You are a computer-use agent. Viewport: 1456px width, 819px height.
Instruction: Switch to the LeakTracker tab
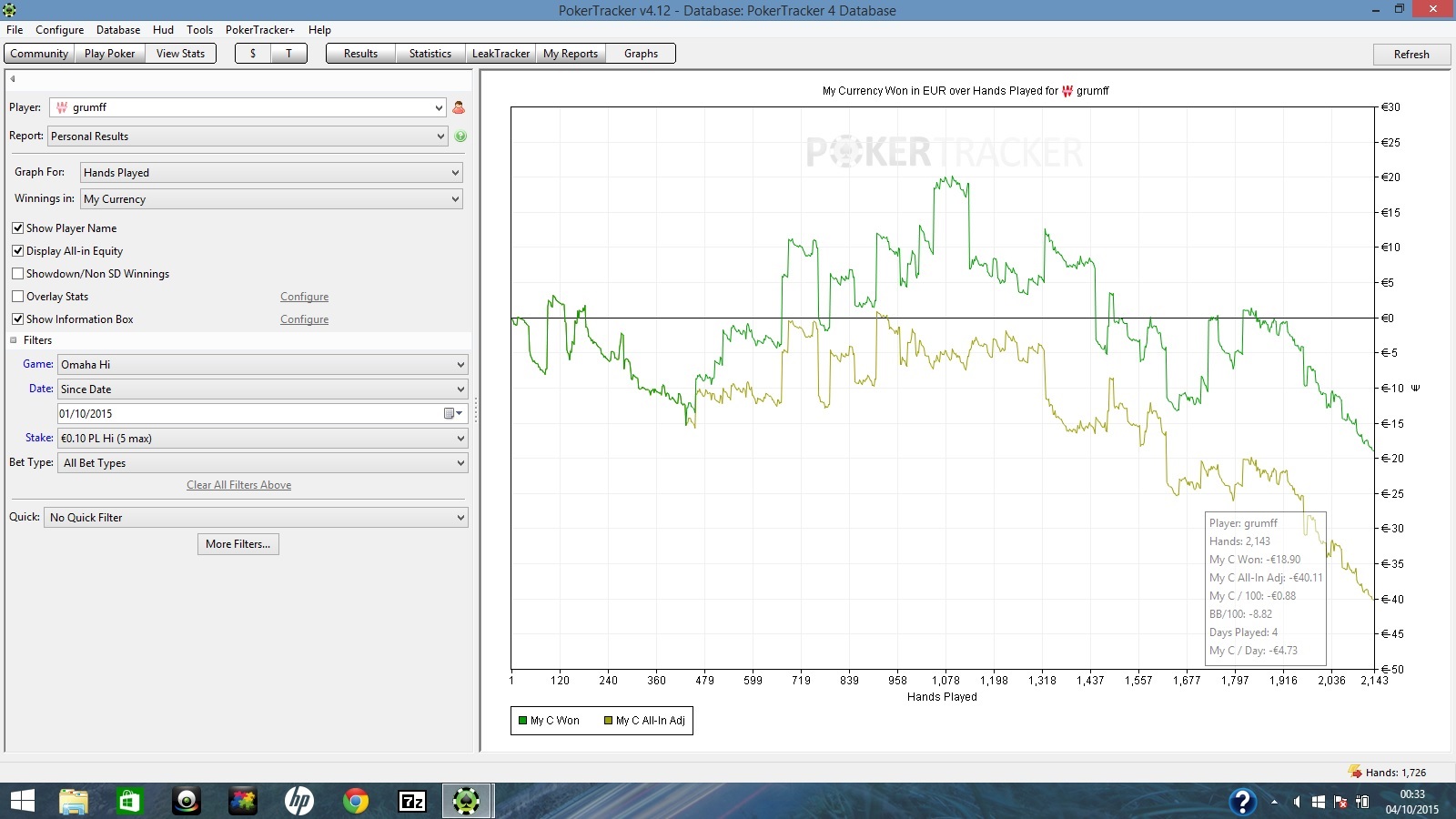pos(500,54)
